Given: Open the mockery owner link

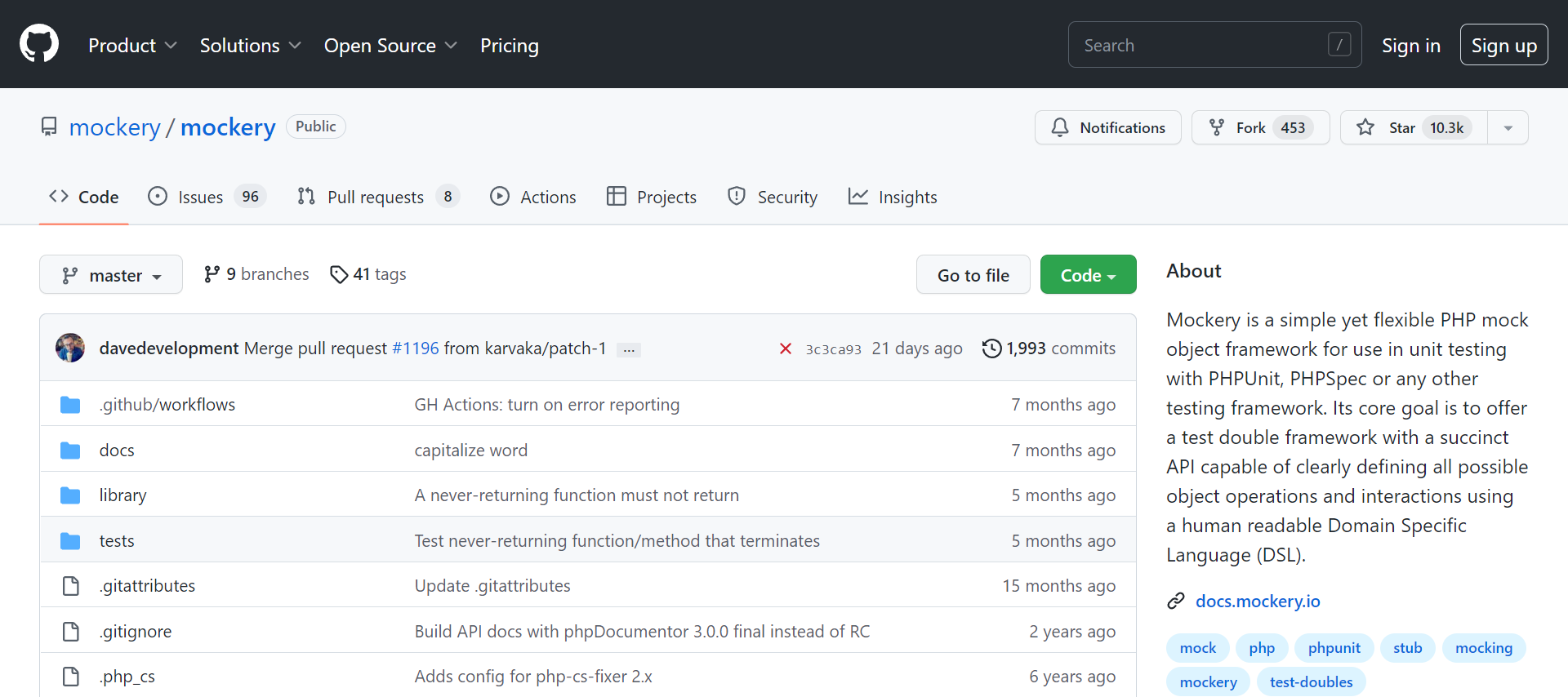Looking at the screenshot, I should (x=115, y=127).
